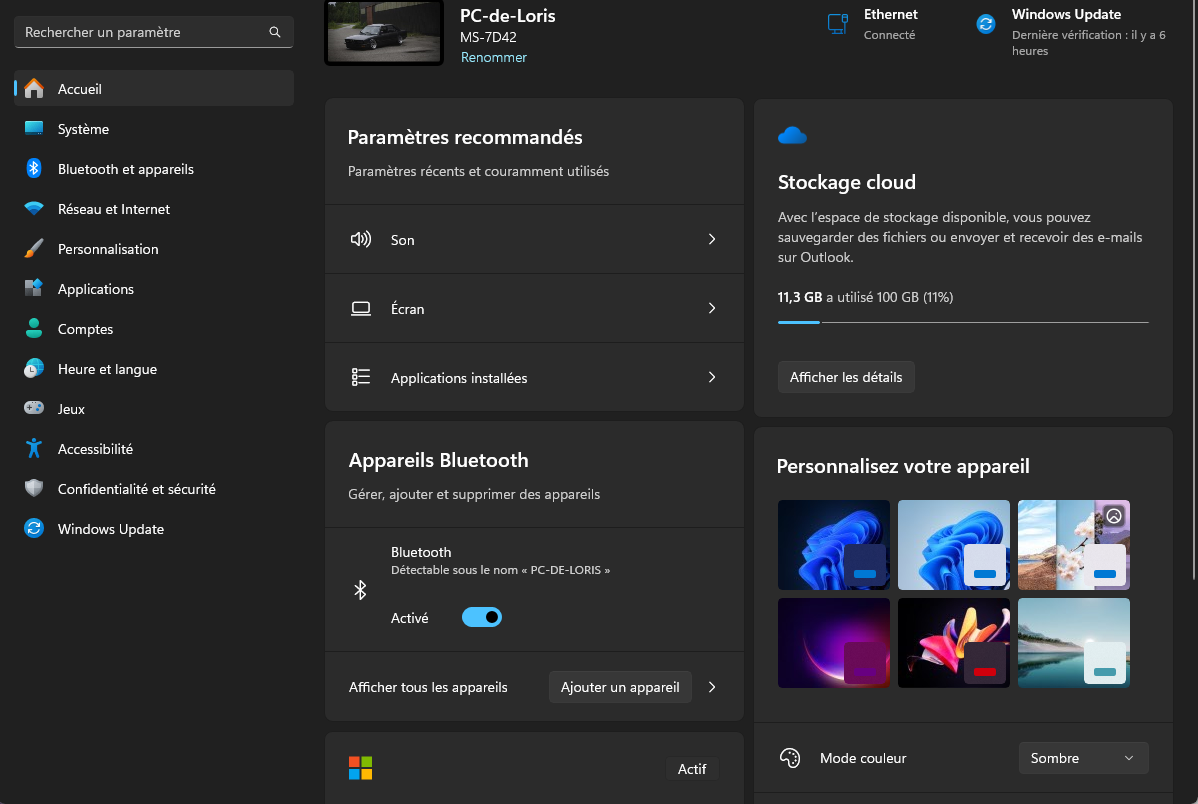
Task: Click the Stockage cloud heading
Action: click(847, 182)
